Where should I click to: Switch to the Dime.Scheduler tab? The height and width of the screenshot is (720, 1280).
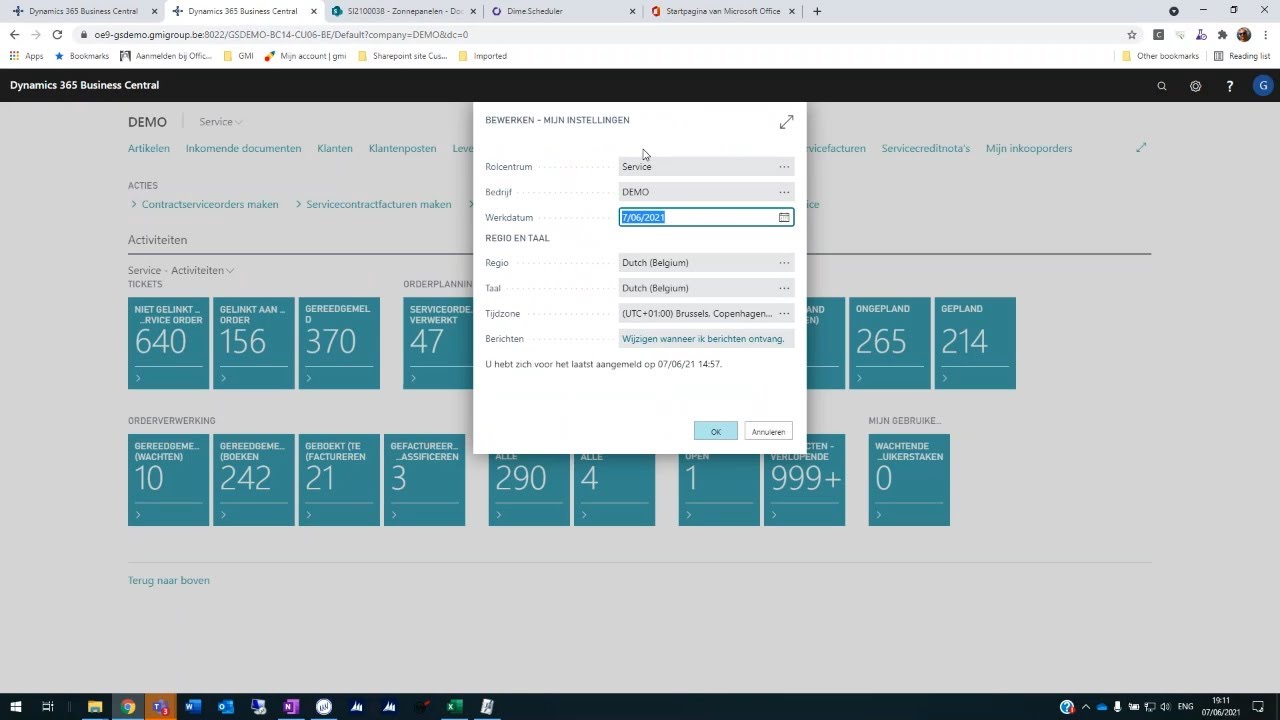tap(563, 11)
